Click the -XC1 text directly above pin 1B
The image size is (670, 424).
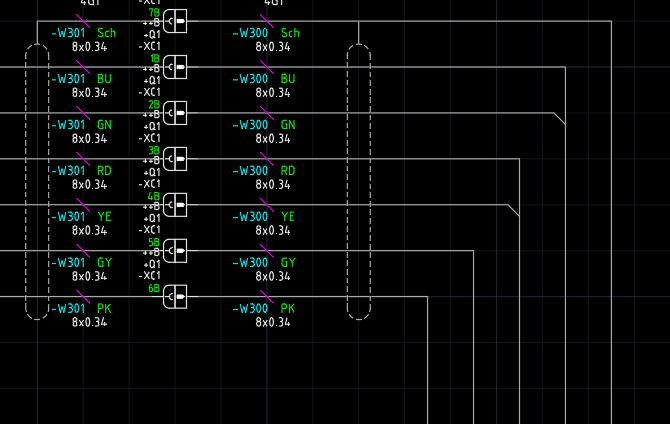coord(150,46)
